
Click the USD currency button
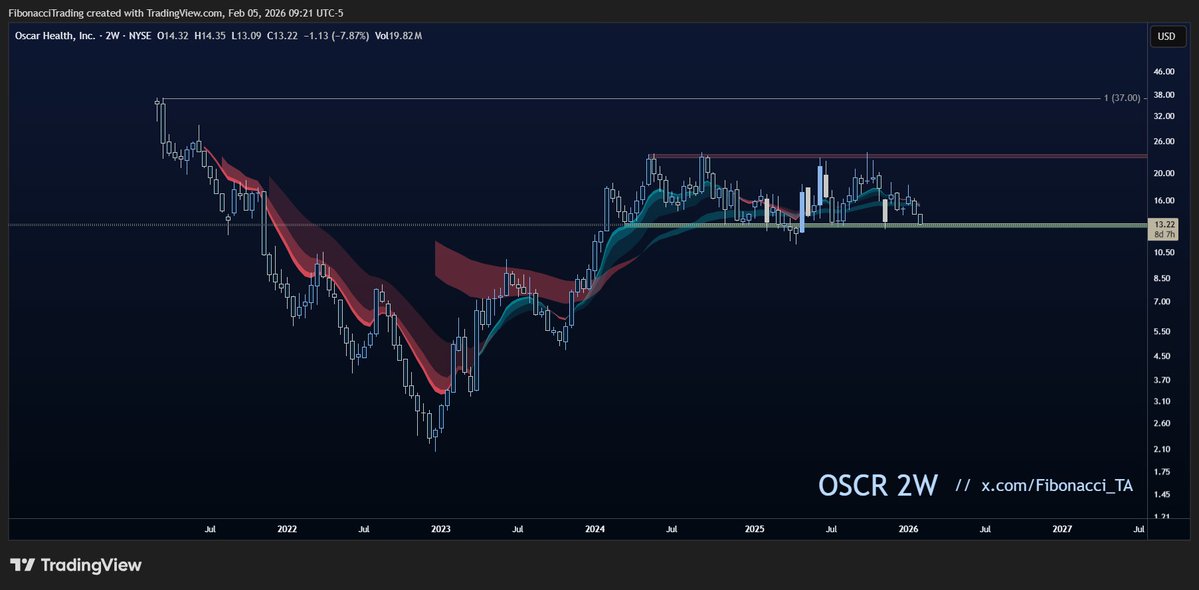coord(1166,36)
